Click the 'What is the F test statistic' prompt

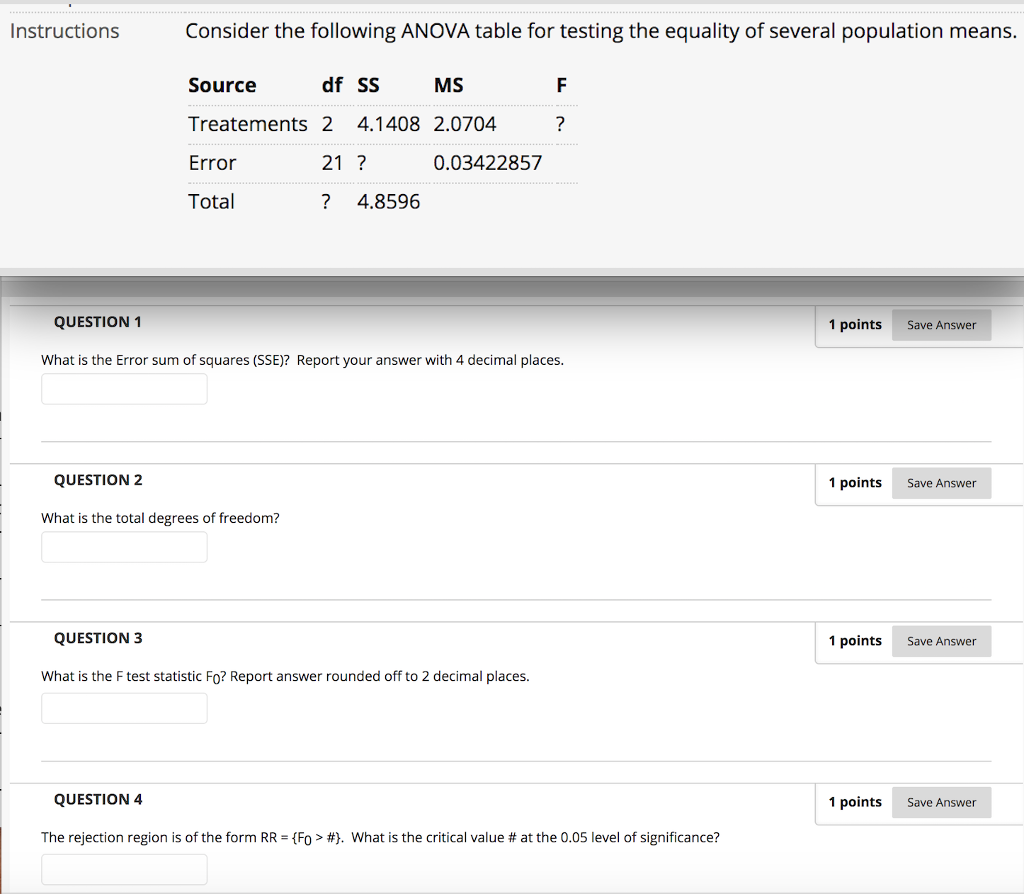pyautogui.click(x=285, y=677)
